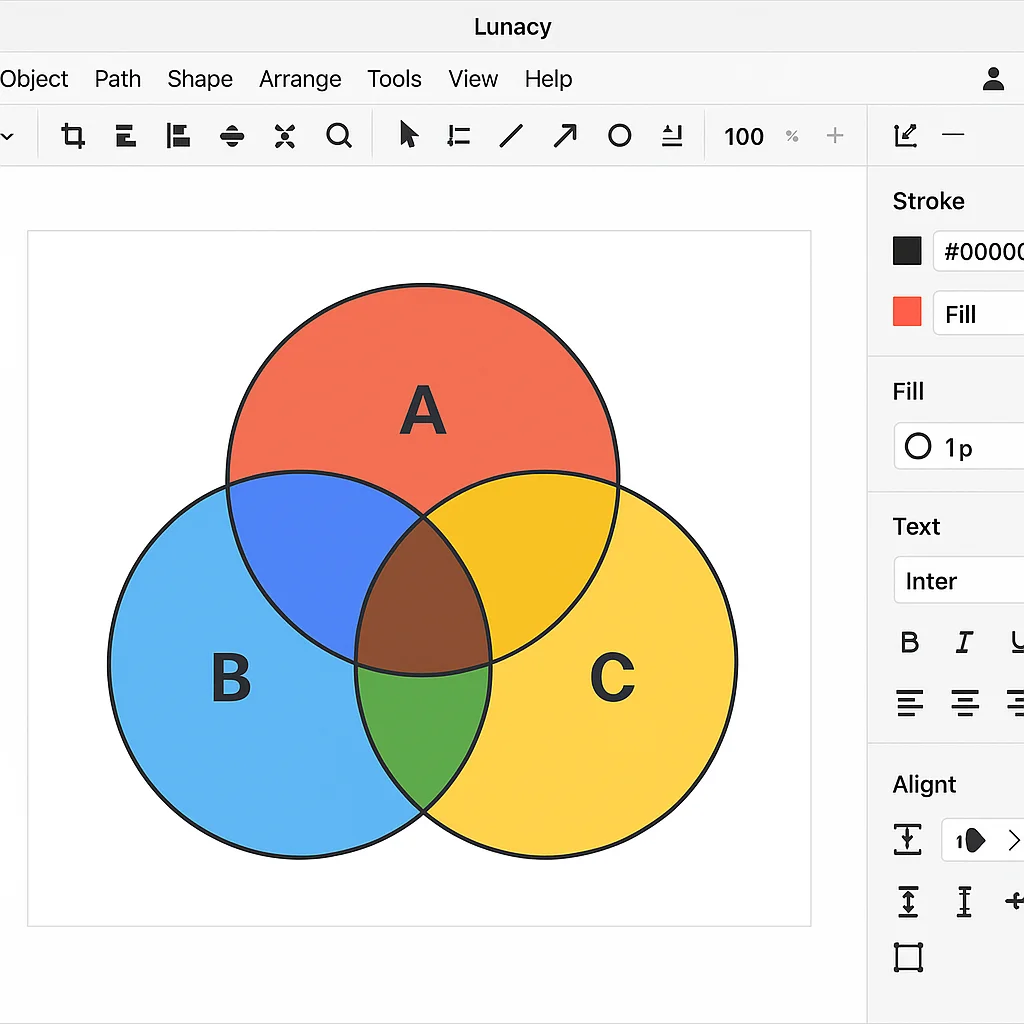Select the Line drawing tool
This screenshot has height=1024, width=1024.
click(511, 136)
